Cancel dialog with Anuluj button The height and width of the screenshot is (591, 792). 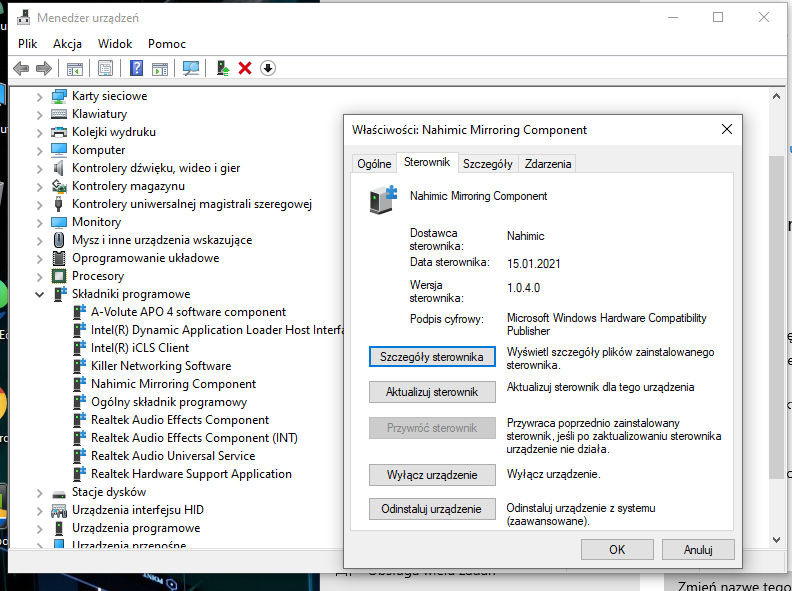coord(698,550)
